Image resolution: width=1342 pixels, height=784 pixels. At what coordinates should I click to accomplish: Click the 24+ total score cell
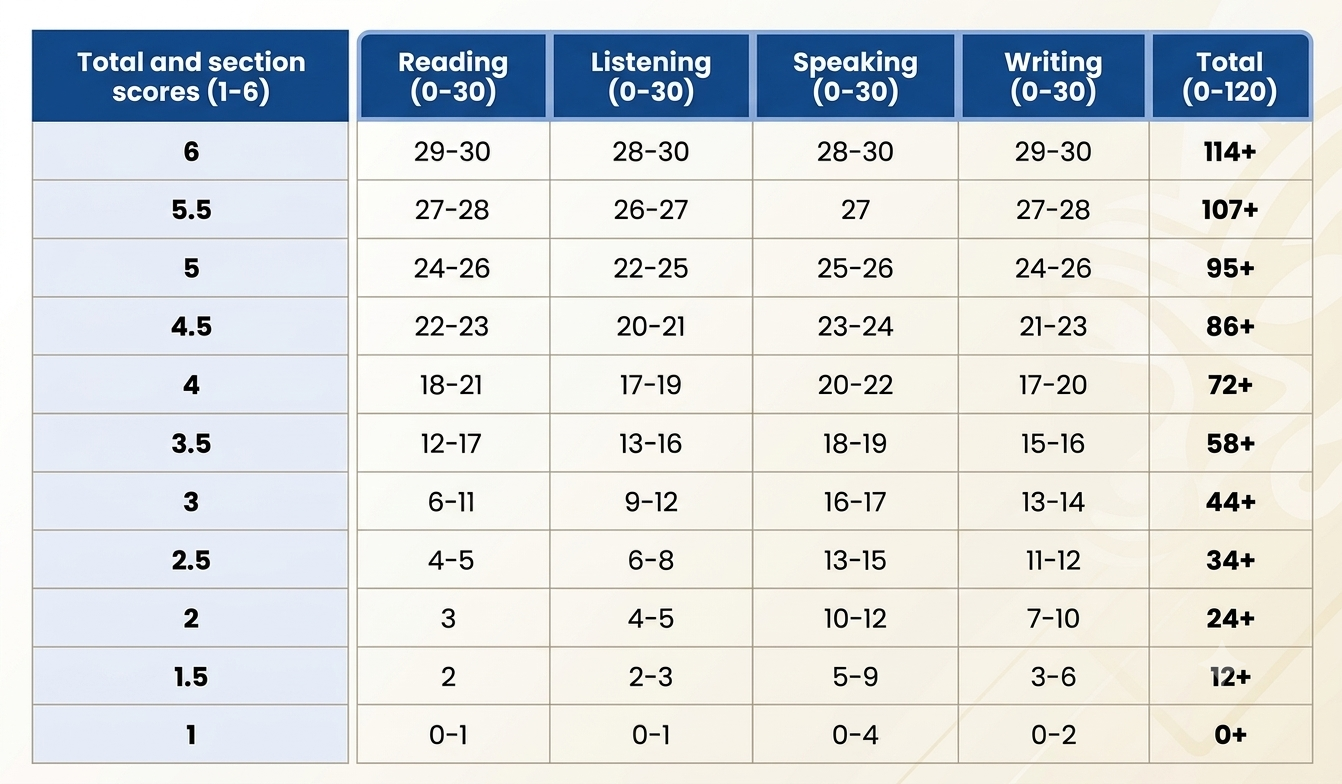(x=1230, y=617)
